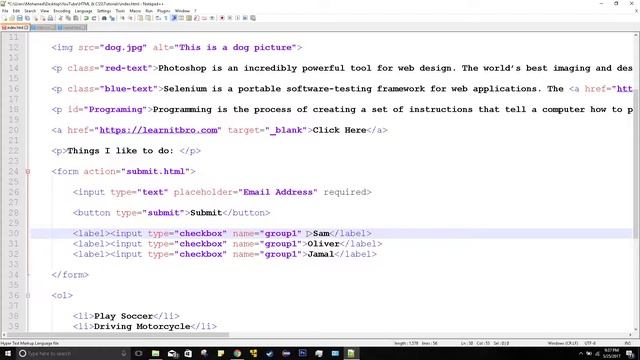Click the https://learnitbro.com link in line 20

coord(158,130)
